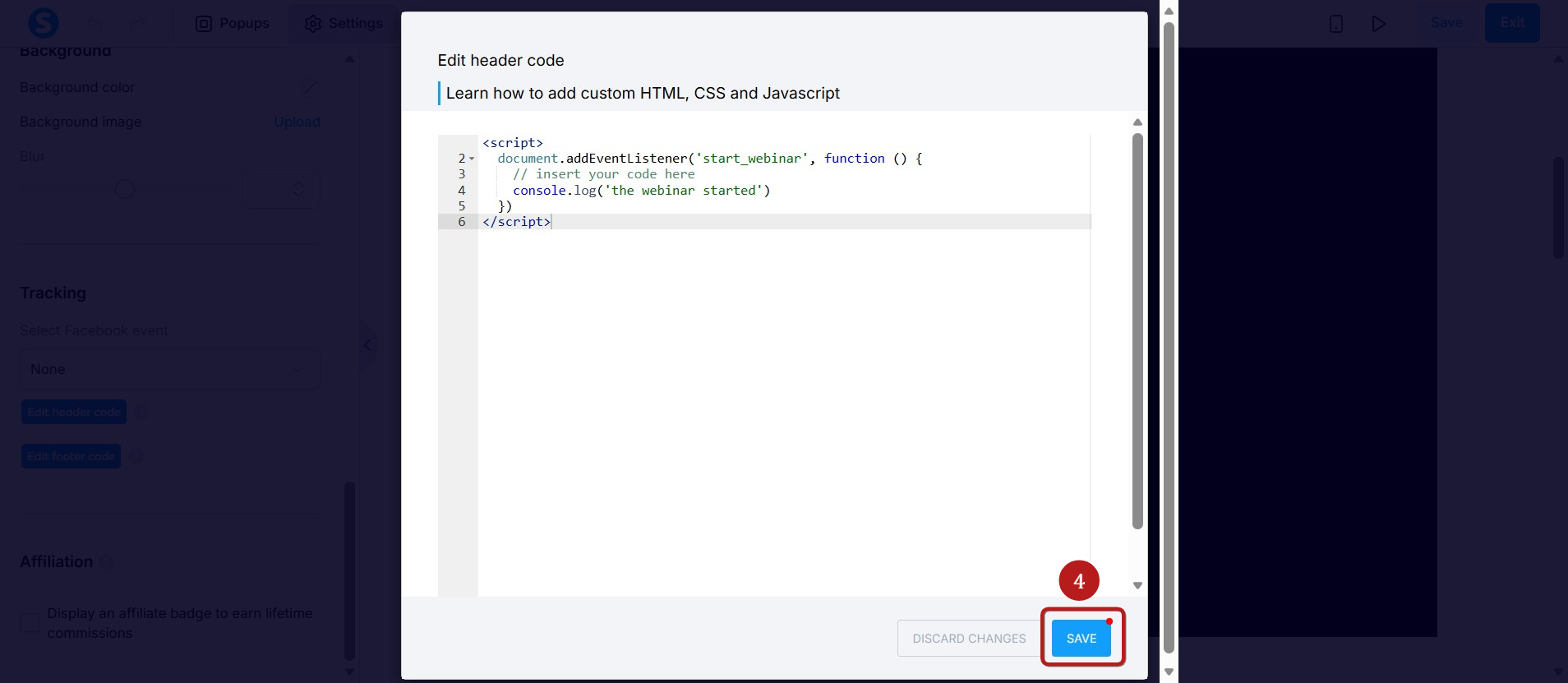Click the Systeme S logo icon

pyautogui.click(x=43, y=23)
